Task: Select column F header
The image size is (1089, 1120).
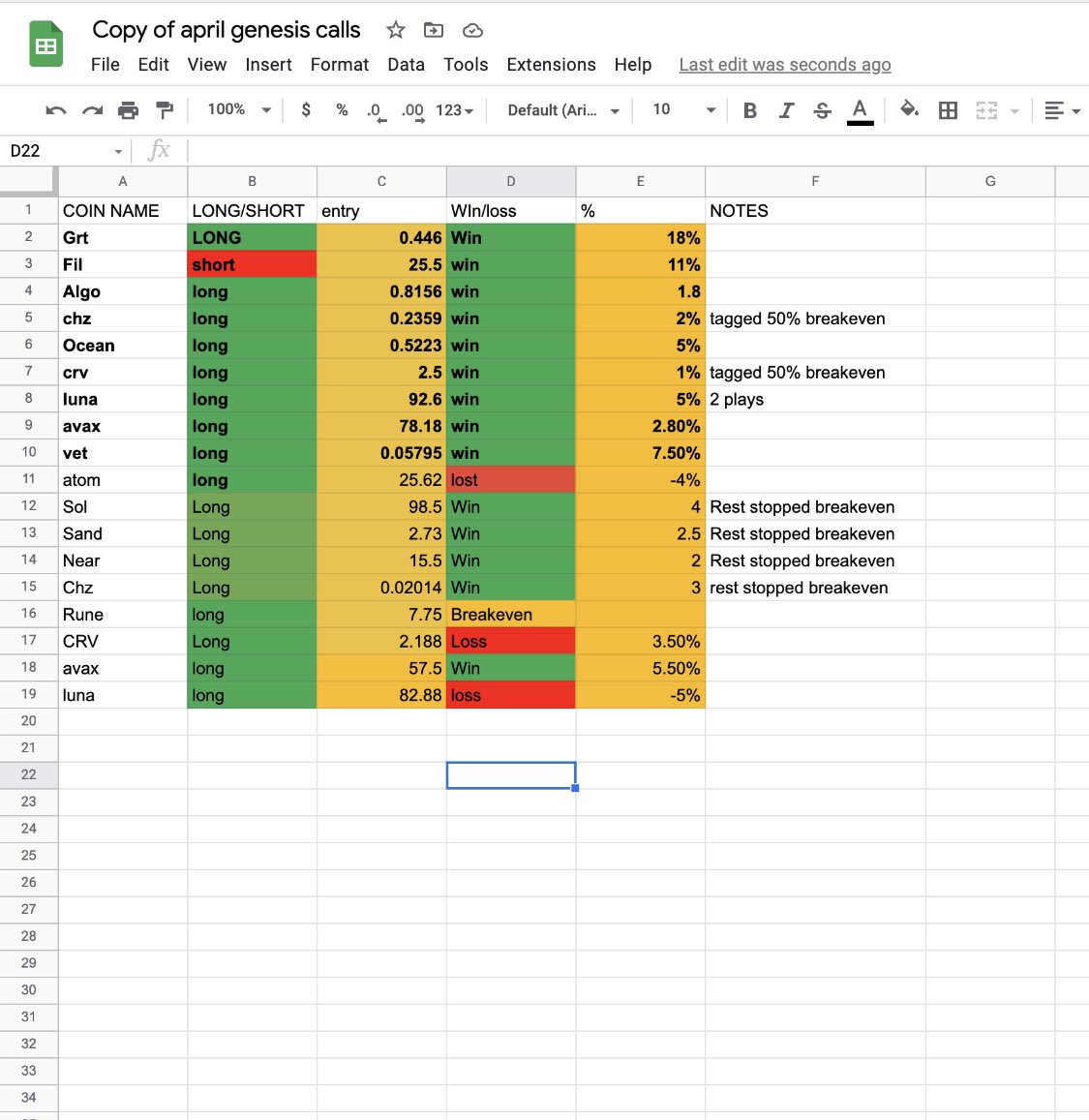Action: pos(815,181)
